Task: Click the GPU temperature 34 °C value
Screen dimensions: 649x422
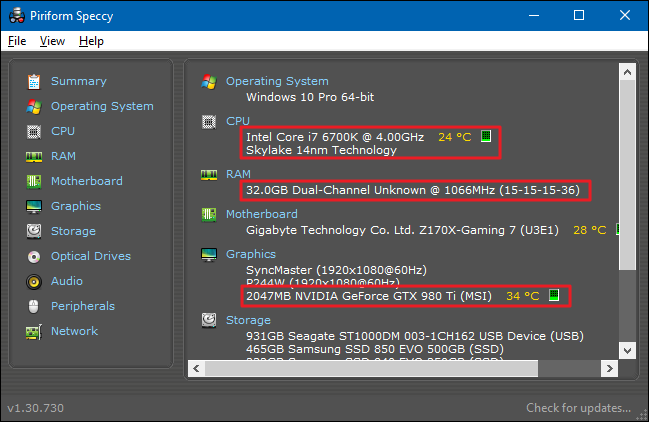Action: point(522,296)
